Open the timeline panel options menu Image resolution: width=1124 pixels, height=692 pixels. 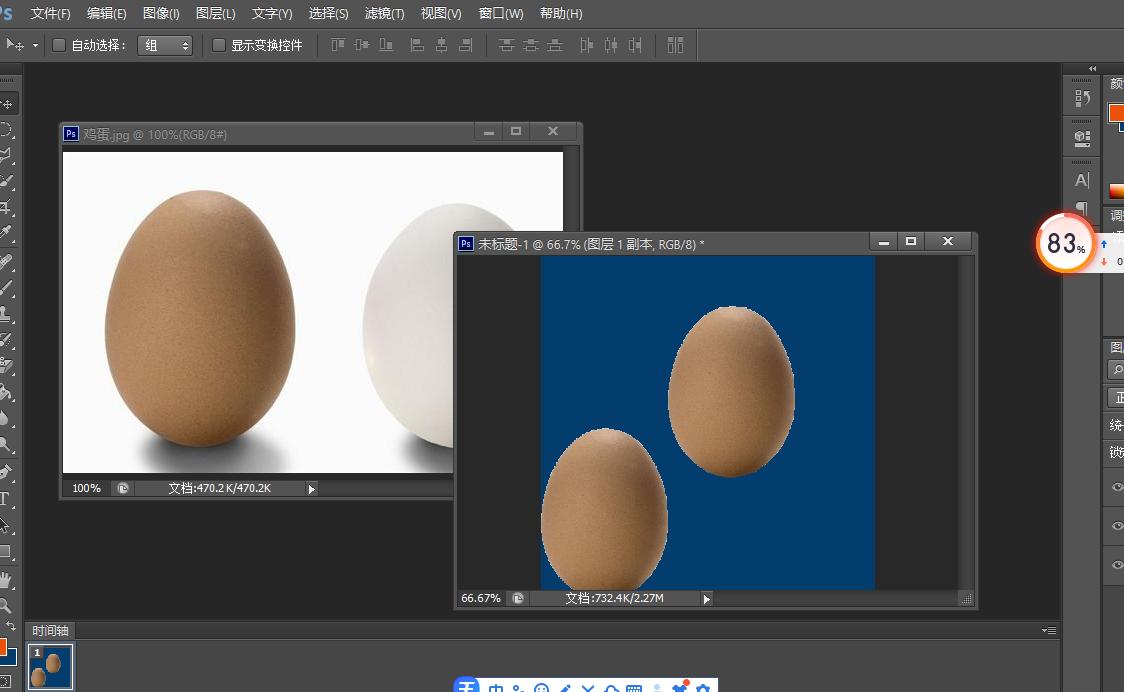coord(1048,630)
